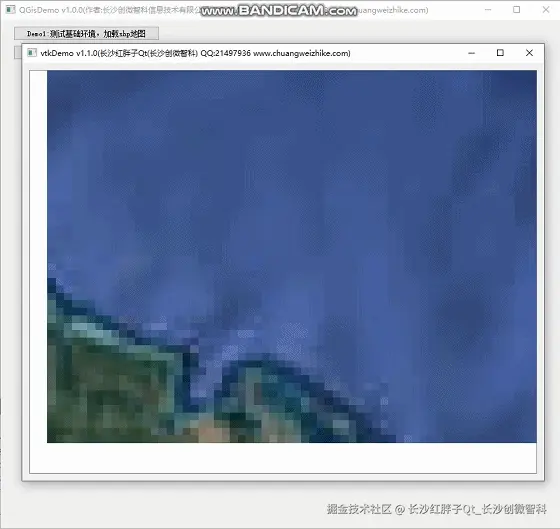Minimize the QGisDemo background window
Viewport: 560px width, 529px height.
[488, 10]
